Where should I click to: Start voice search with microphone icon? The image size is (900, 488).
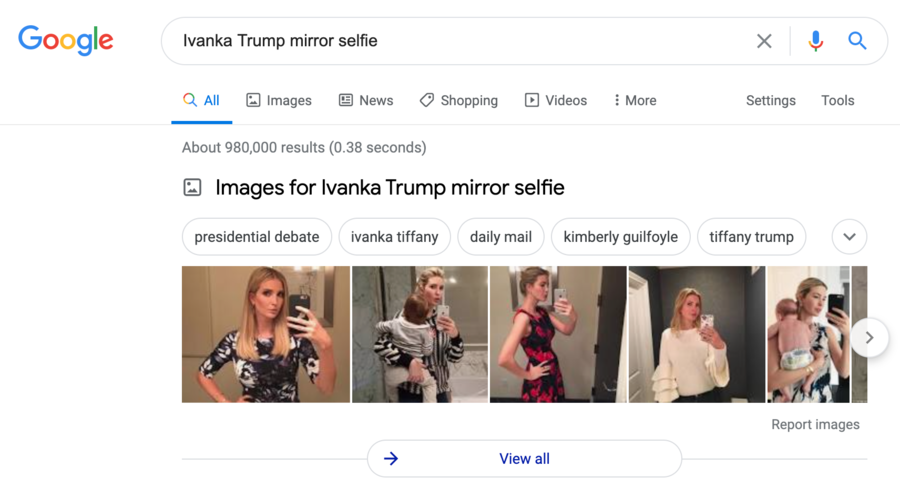click(816, 41)
